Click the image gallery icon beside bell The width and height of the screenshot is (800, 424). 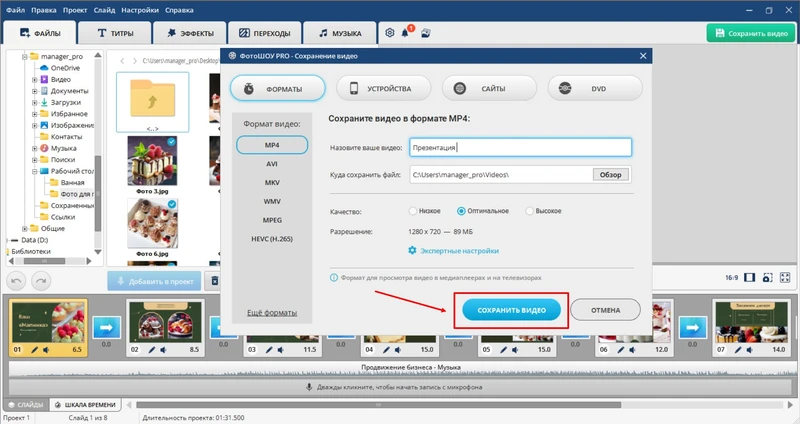426,33
